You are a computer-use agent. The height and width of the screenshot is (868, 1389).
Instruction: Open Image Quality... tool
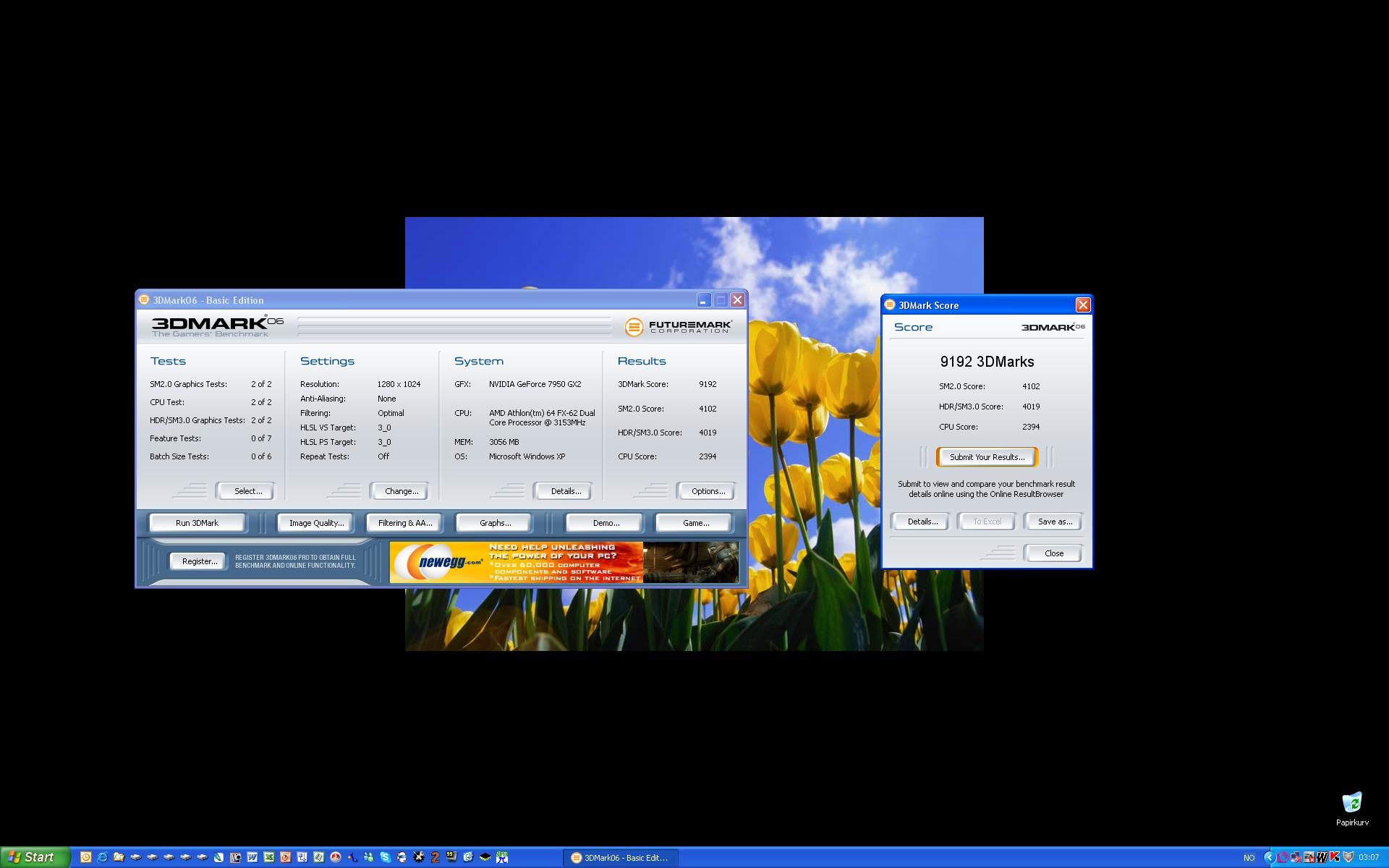(x=317, y=523)
